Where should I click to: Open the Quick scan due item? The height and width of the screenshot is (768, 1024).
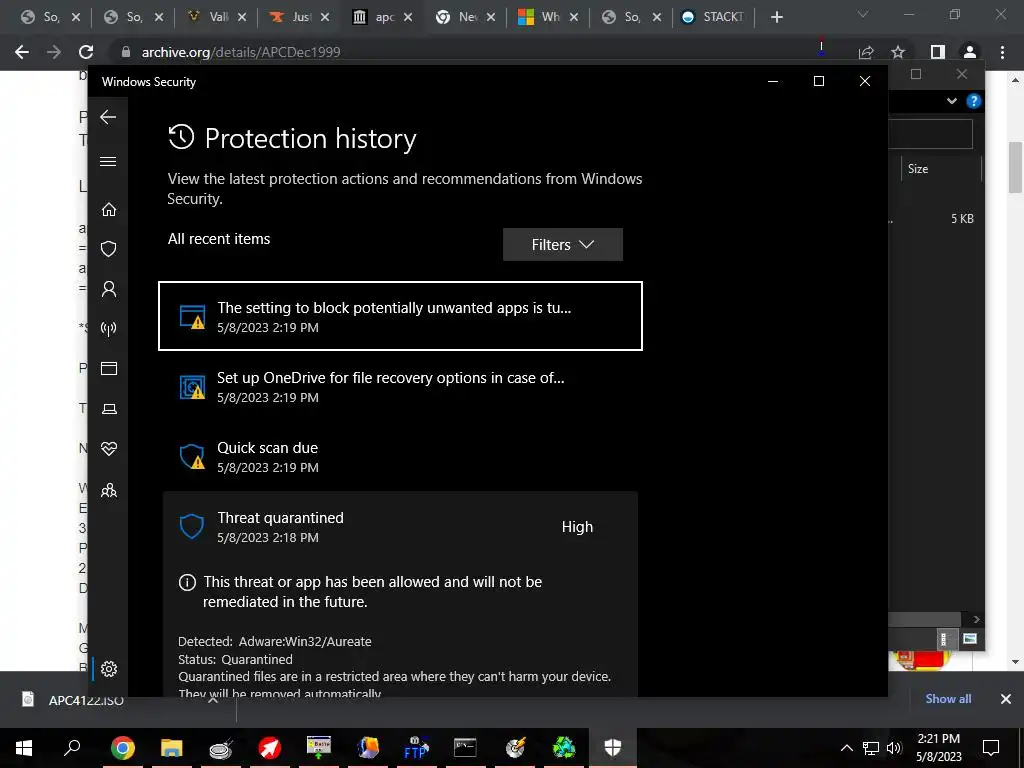400,456
